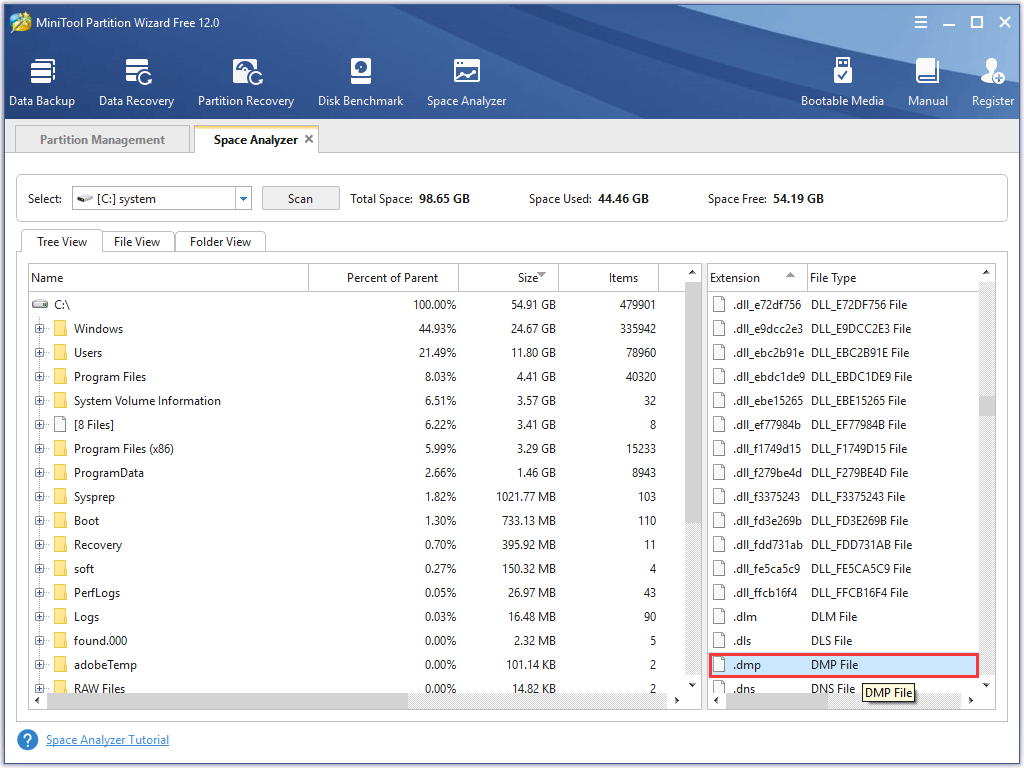Click the soft folder icon
Viewport: 1024px width, 768px height.
[60, 569]
